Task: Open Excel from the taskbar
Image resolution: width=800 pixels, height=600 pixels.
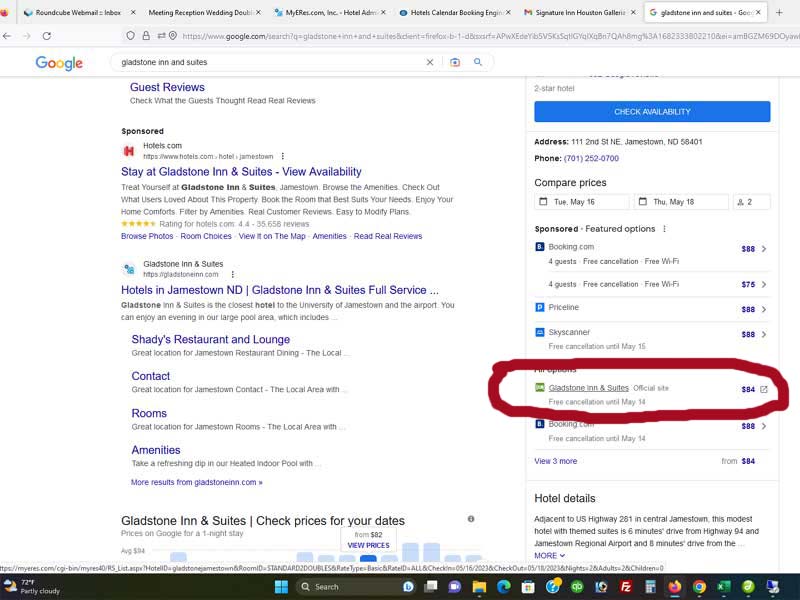Action: point(723,587)
